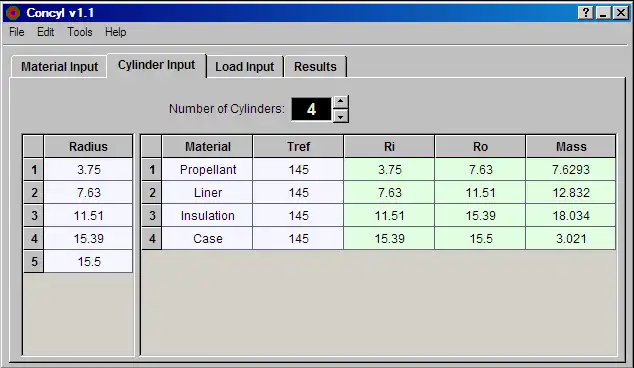The height and width of the screenshot is (368, 634).
Task: Select the Case material cell
Action: pyautogui.click(x=207, y=239)
